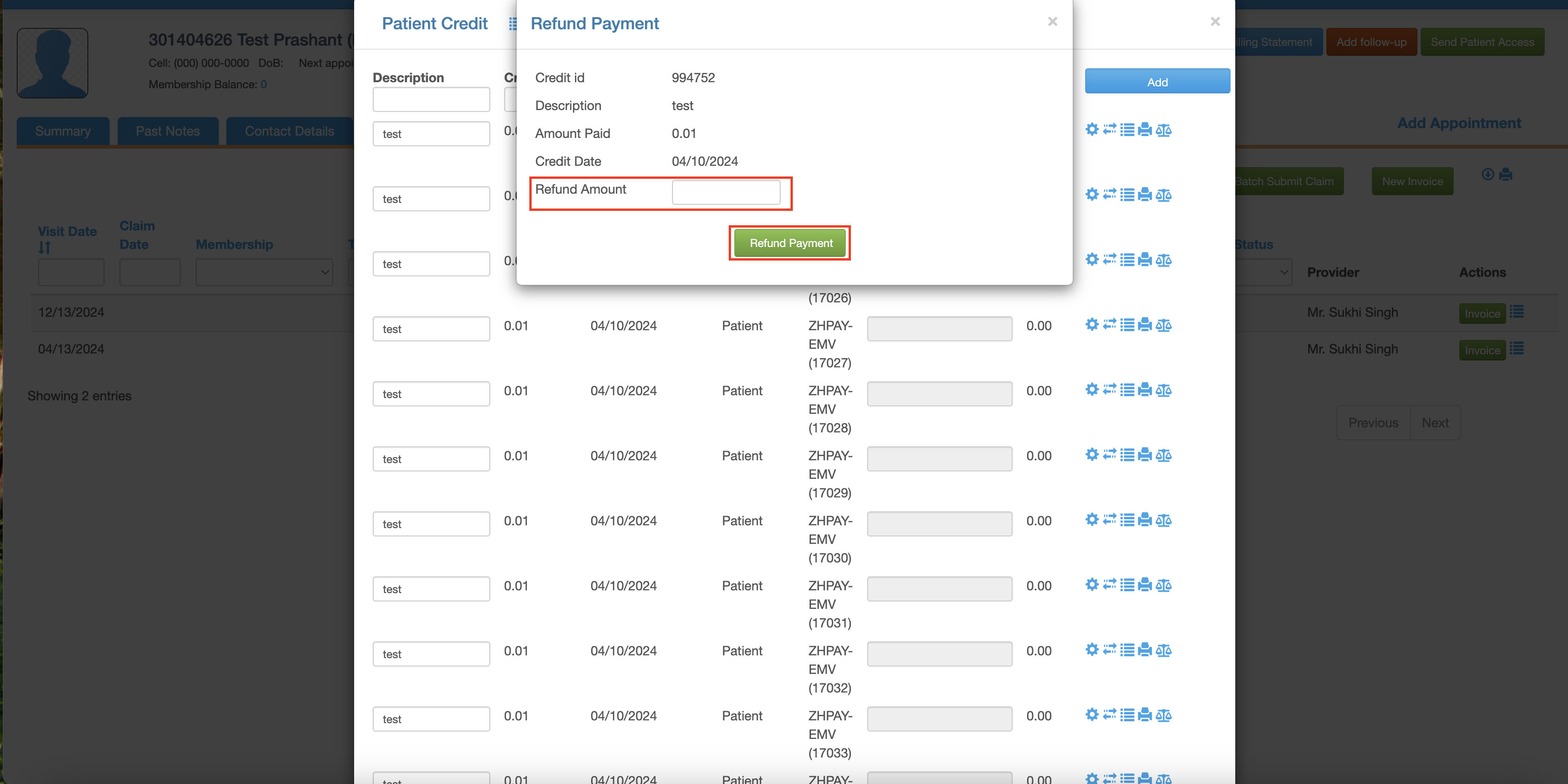Click download icon next to New Invoice
This screenshot has height=784, width=1568.
1488,175
